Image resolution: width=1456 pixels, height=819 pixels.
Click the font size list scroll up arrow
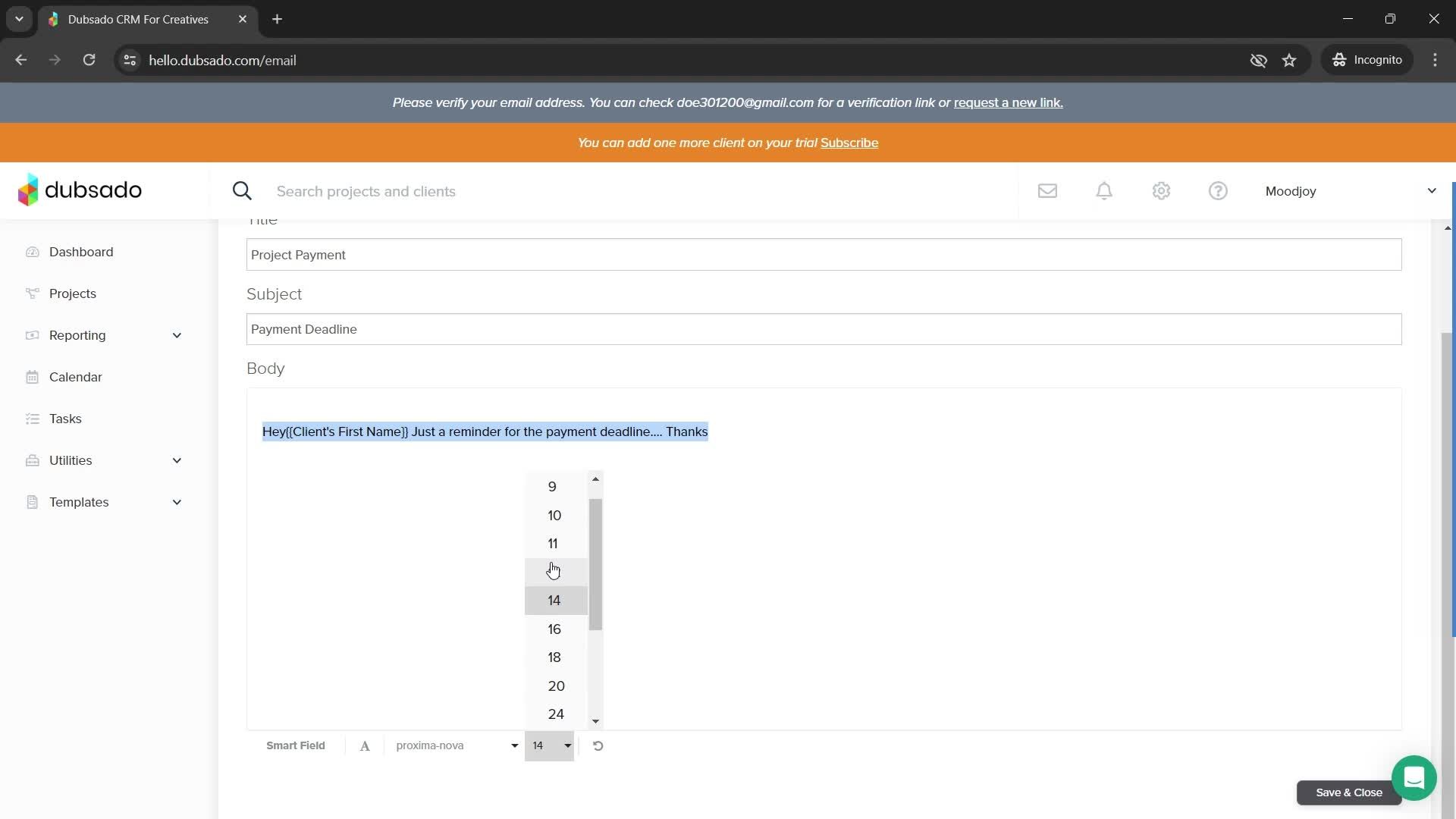pyautogui.click(x=595, y=479)
